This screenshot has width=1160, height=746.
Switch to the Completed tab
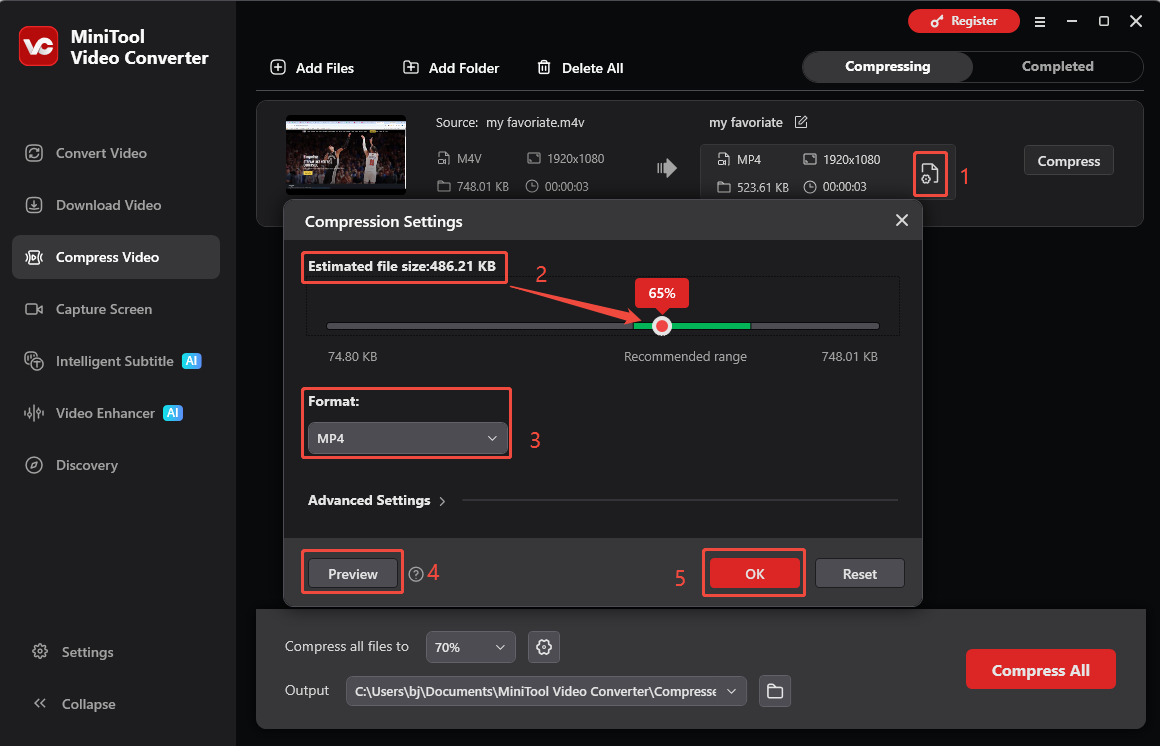tap(1057, 67)
